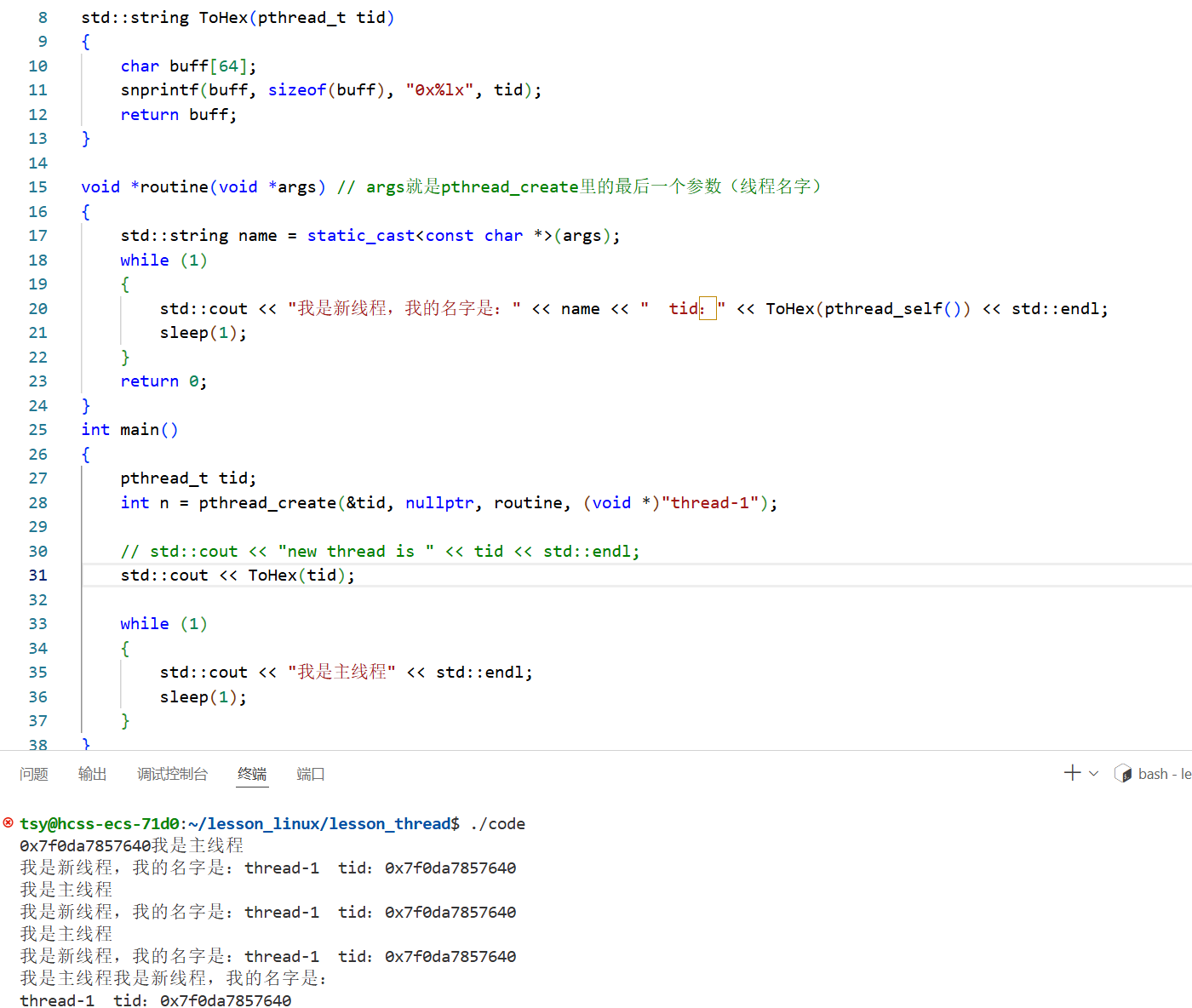Screen dimensions: 1192x1008
Task: Select the 终端 tab
Action: (x=252, y=774)
